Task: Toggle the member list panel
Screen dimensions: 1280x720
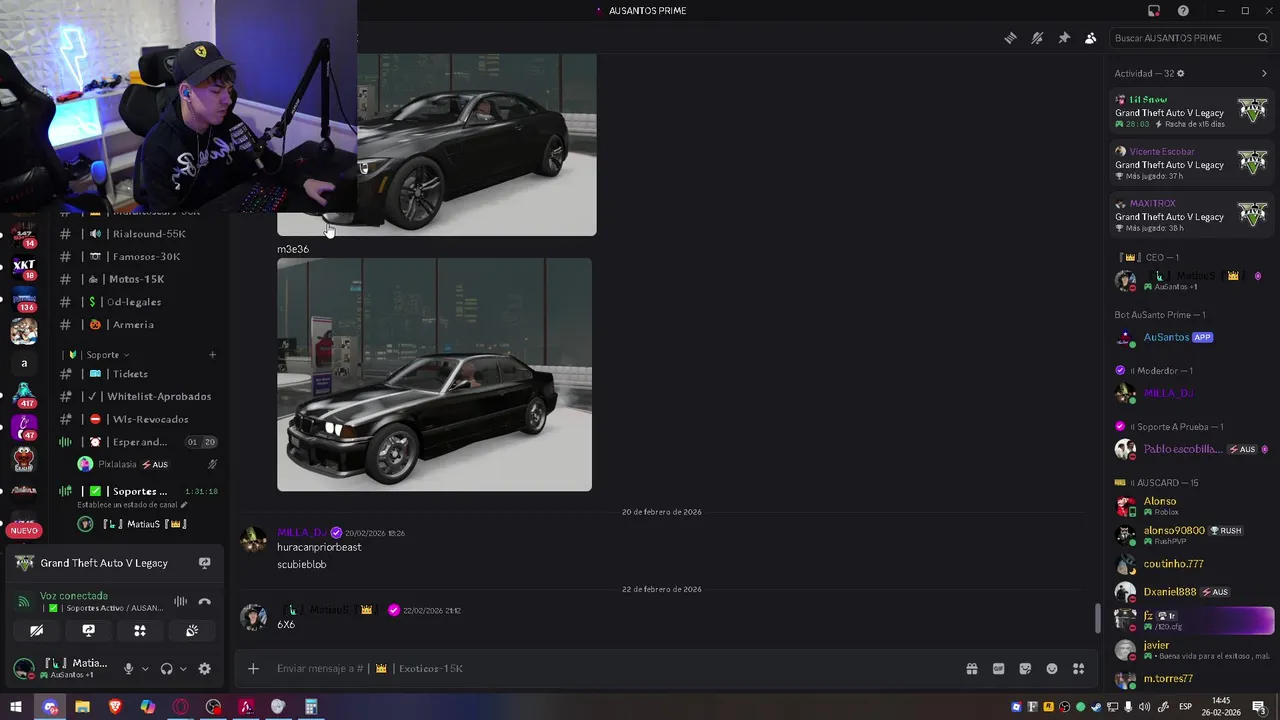Action: 1090,38
